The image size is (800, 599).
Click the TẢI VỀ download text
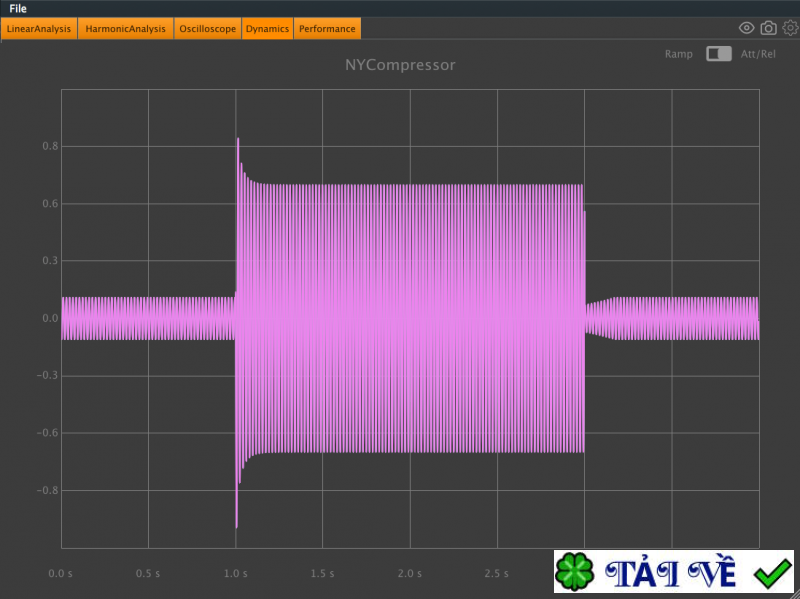click(672, 573)
